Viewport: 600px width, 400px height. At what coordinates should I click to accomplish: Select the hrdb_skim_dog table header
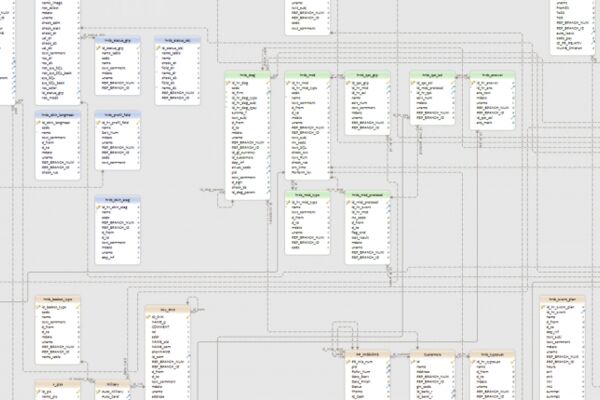tap(117, 200)
